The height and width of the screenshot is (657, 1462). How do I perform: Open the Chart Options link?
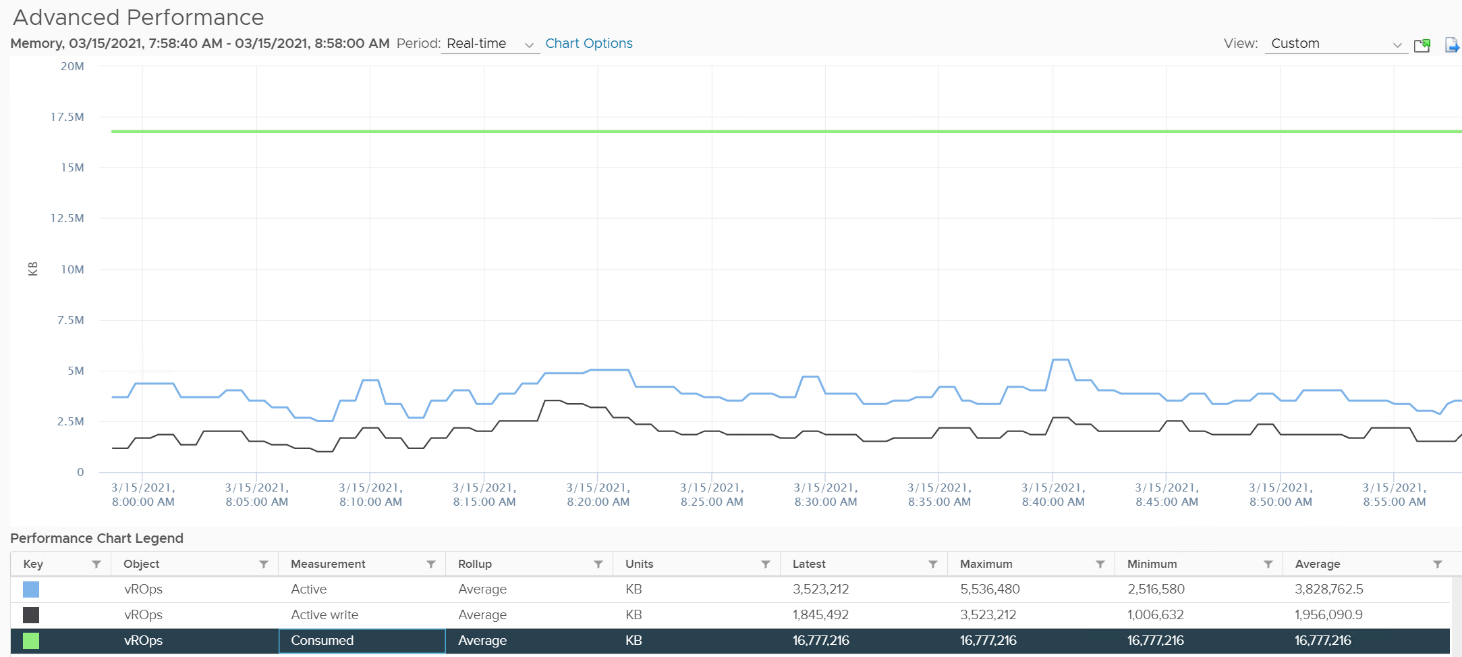coord(589,43)
